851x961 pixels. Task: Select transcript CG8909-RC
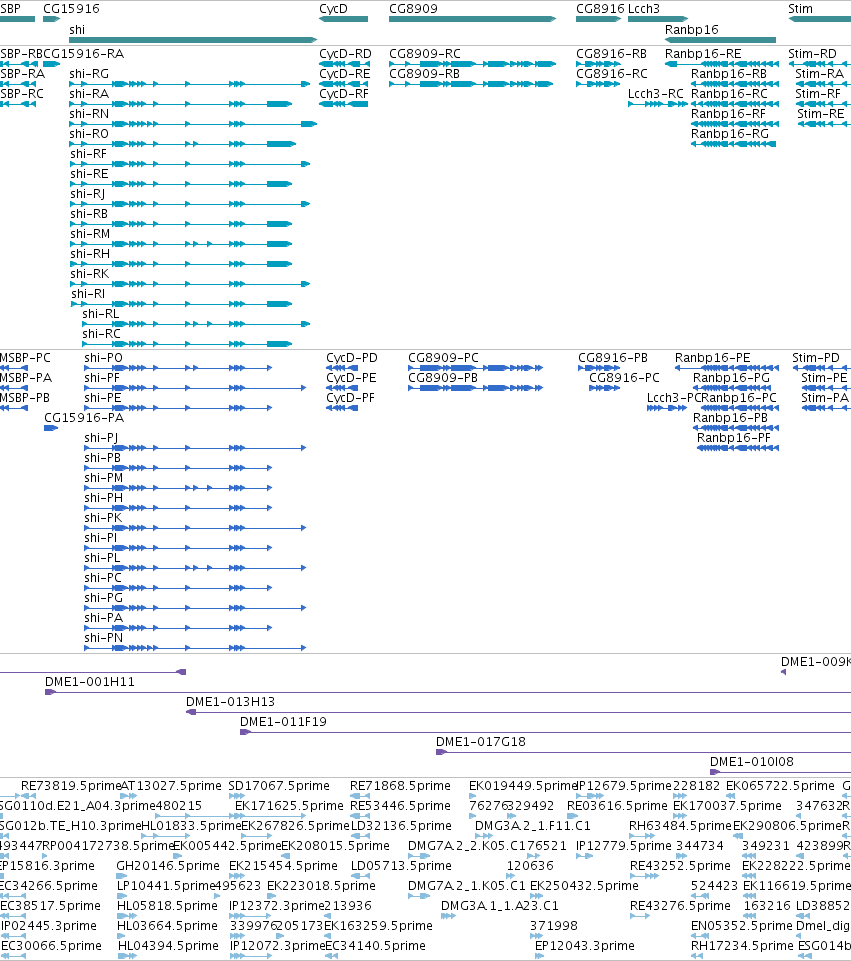point(472,64)
